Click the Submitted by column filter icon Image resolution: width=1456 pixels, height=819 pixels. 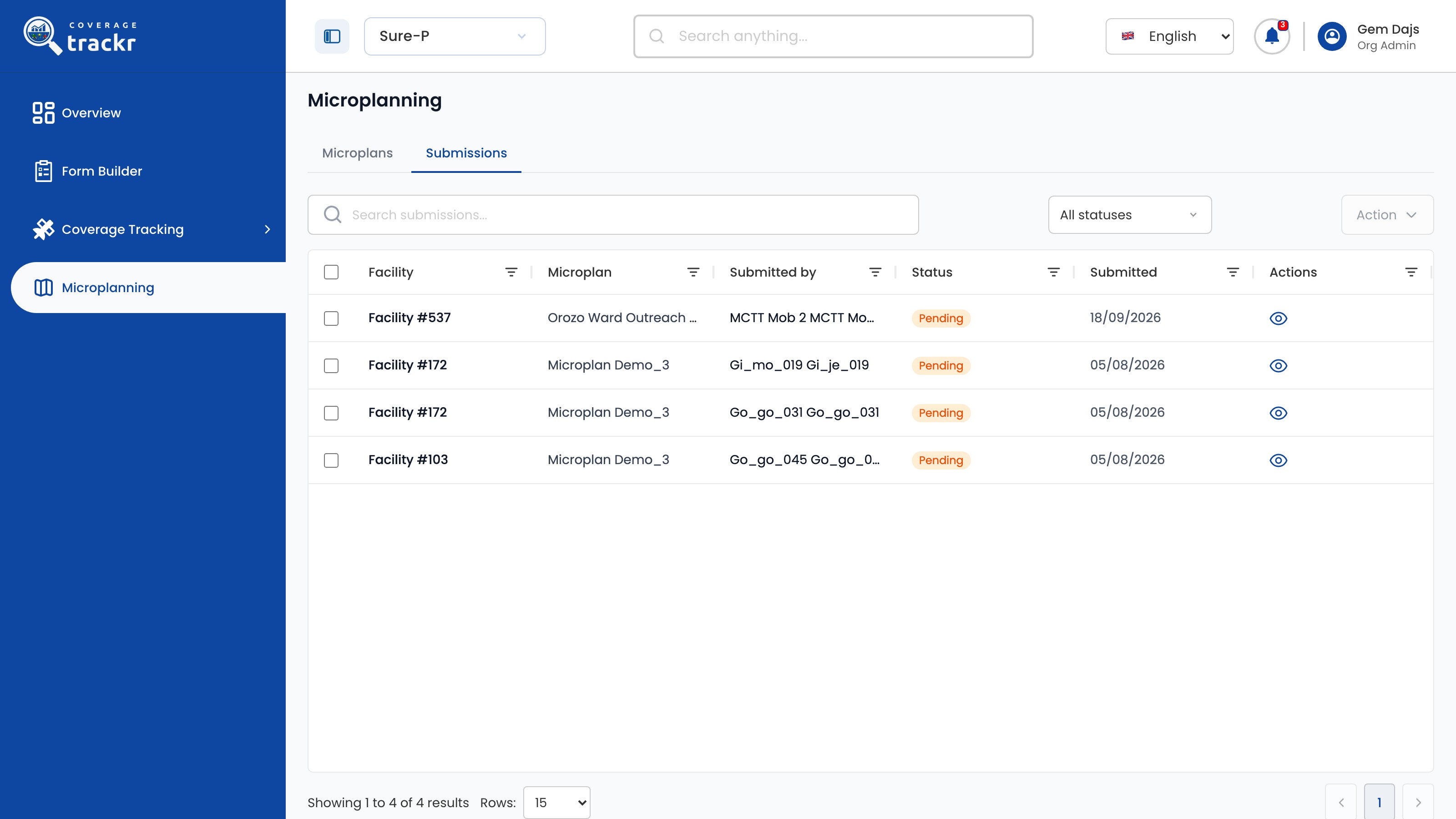point(875,272)
